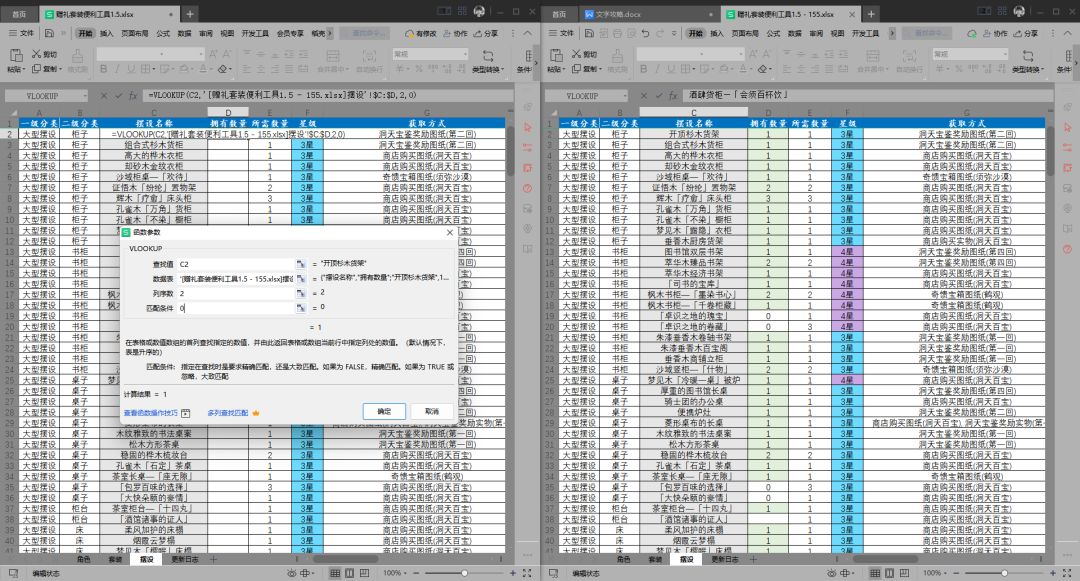The height and width of the screenshot is (581, 1080).
Task: Expand the overflowing ribbon tabs arrow in right window
Action: coord(892,33)
